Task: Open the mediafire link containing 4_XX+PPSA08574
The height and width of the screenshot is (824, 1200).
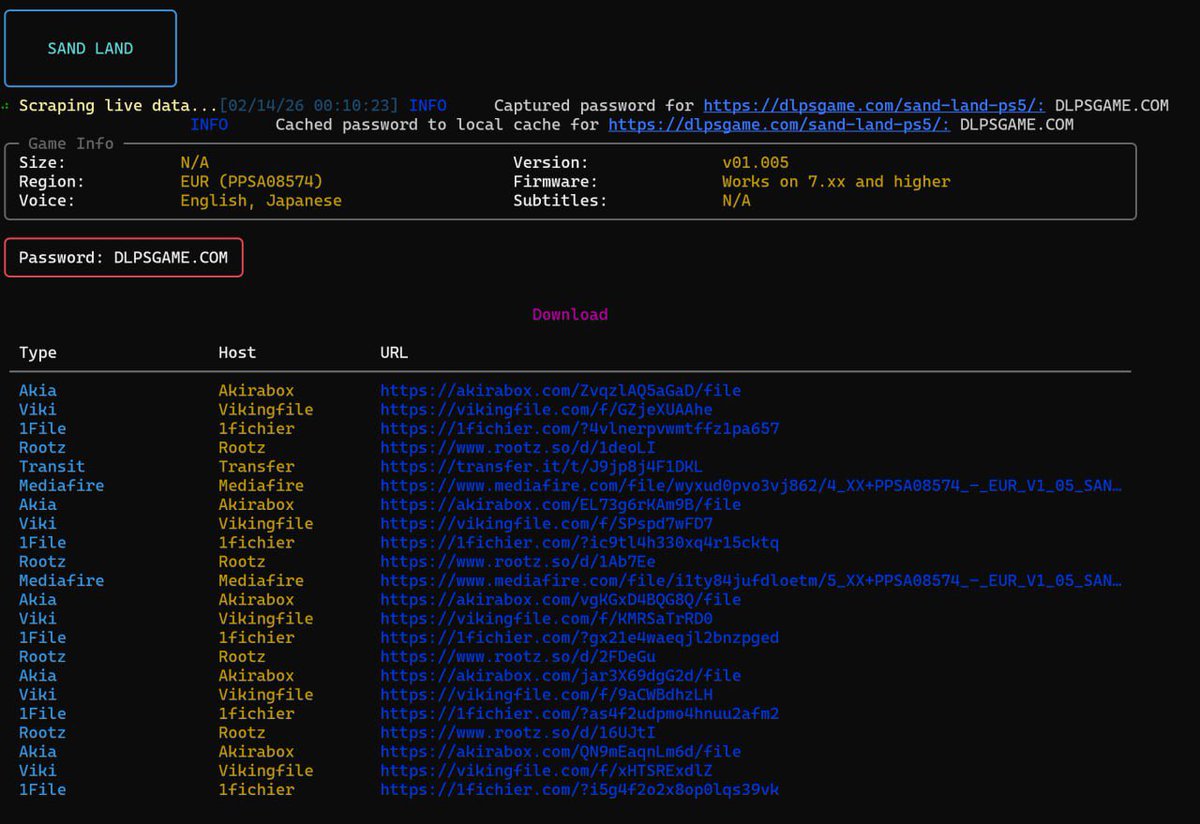Action: (751, 485)
